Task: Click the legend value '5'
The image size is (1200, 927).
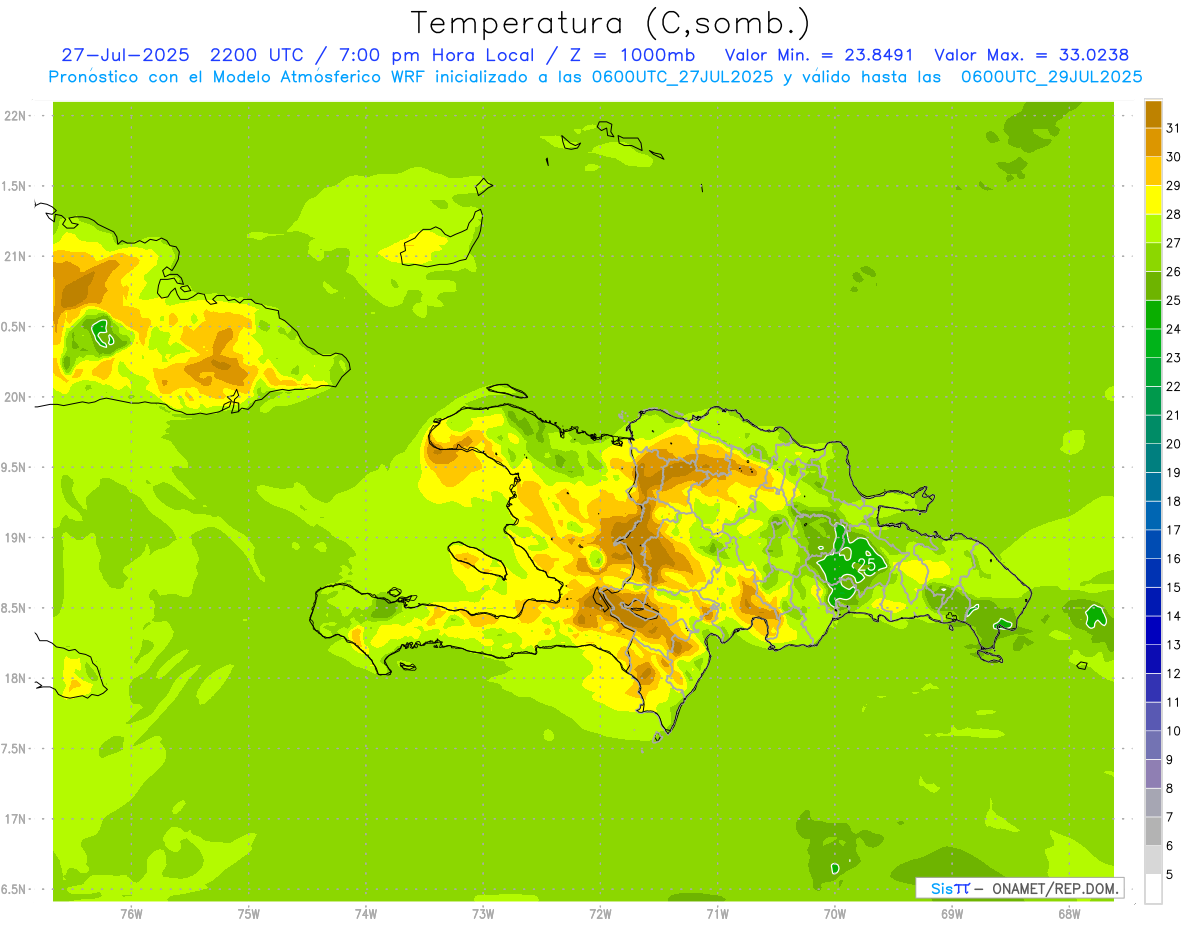Action: click(1170, 875)
